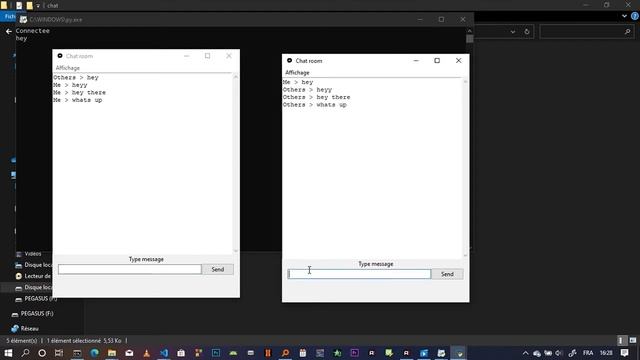
Task: Switch to large icons view in Explorer
Action: click(x=633, y=340)
